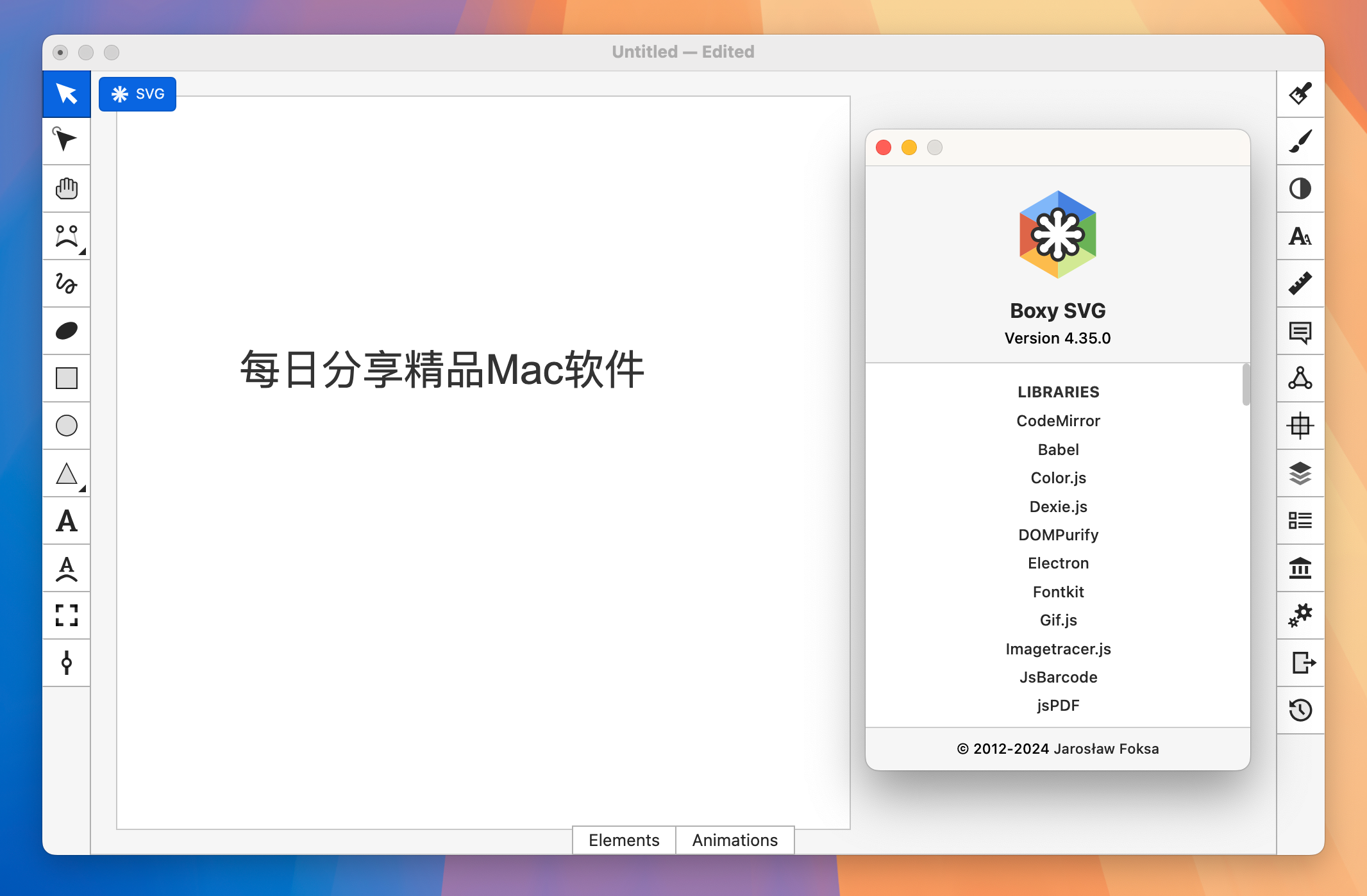This screenshot has width=1367, height=896.
Task: Click the SVG root element button
Action: pos(137,94)
